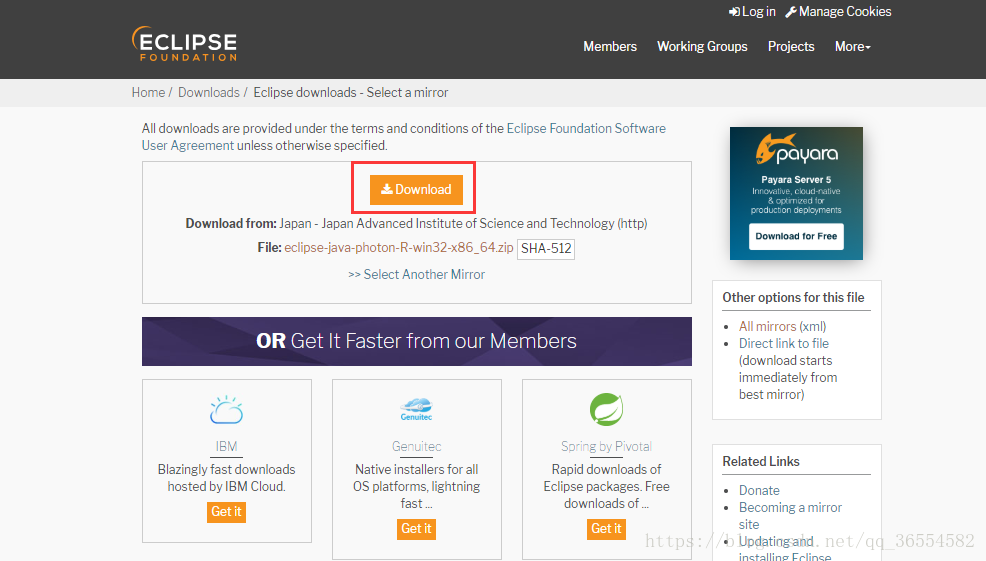Image resolution: width=986 pixels, height=561 pixels.
Task: Open Eclipse Foundation Software User Agreement link
Action: coord(404,136)
